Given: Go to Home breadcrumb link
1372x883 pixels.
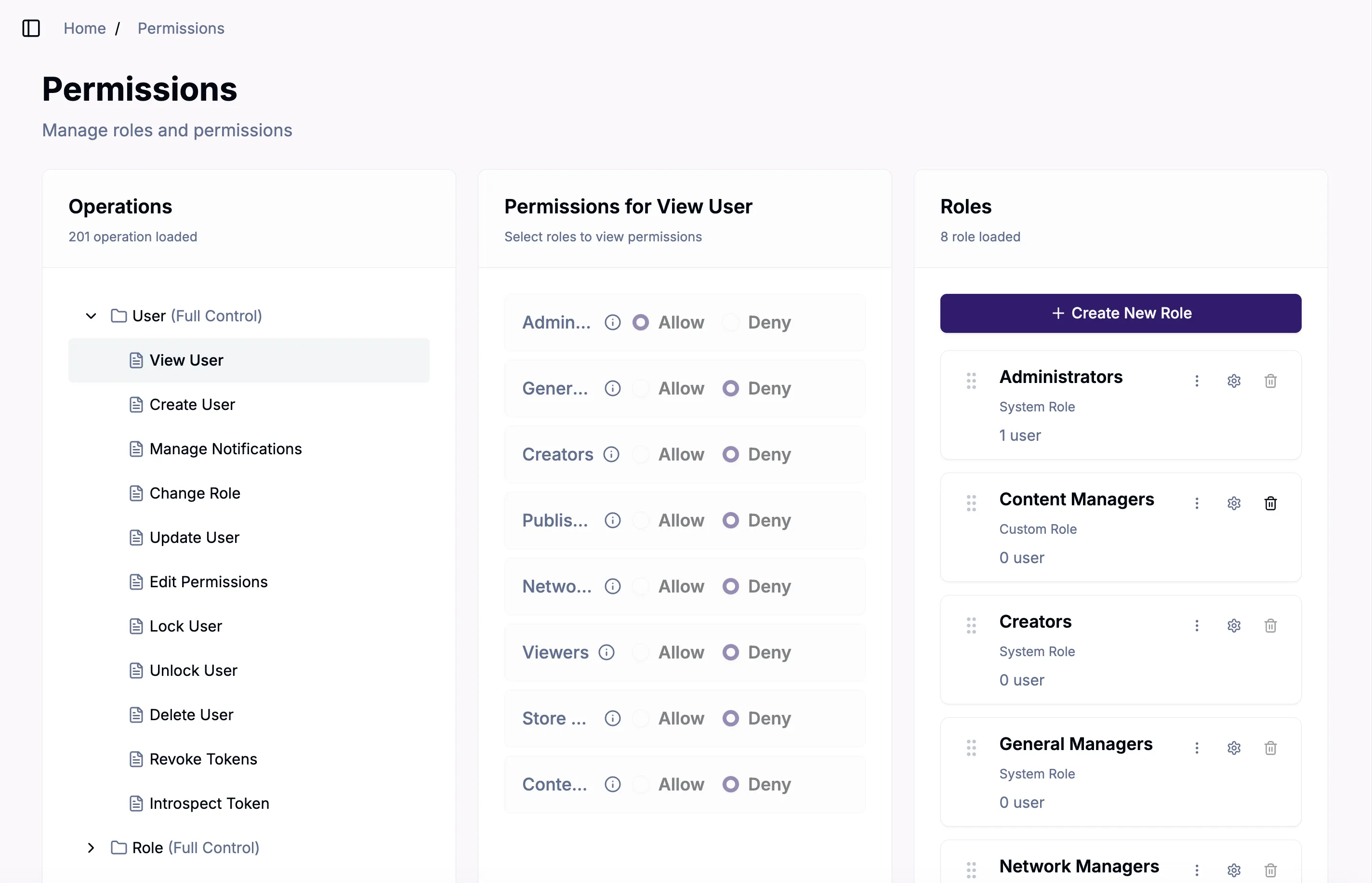Looking at the screenshot, I should click(x=85, y=28).
